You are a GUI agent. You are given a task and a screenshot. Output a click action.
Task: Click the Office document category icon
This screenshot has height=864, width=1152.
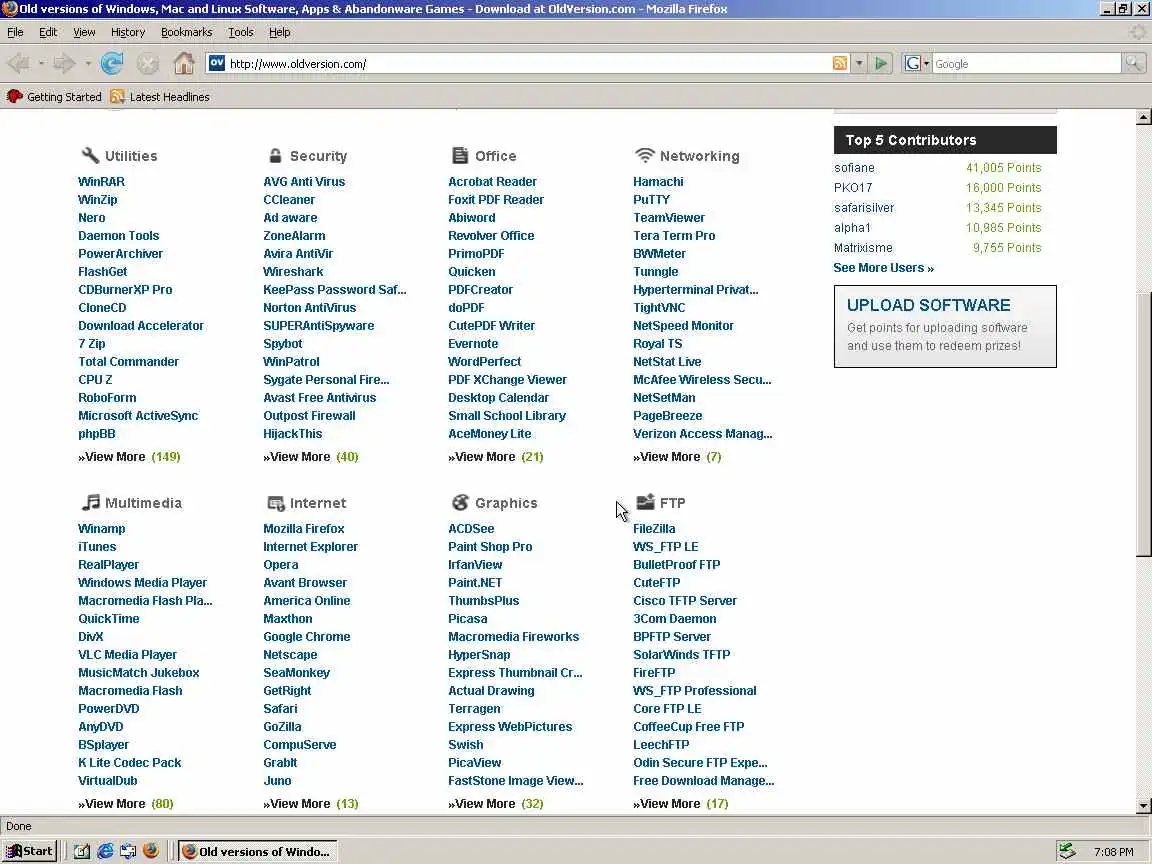[x=460, y=155]
